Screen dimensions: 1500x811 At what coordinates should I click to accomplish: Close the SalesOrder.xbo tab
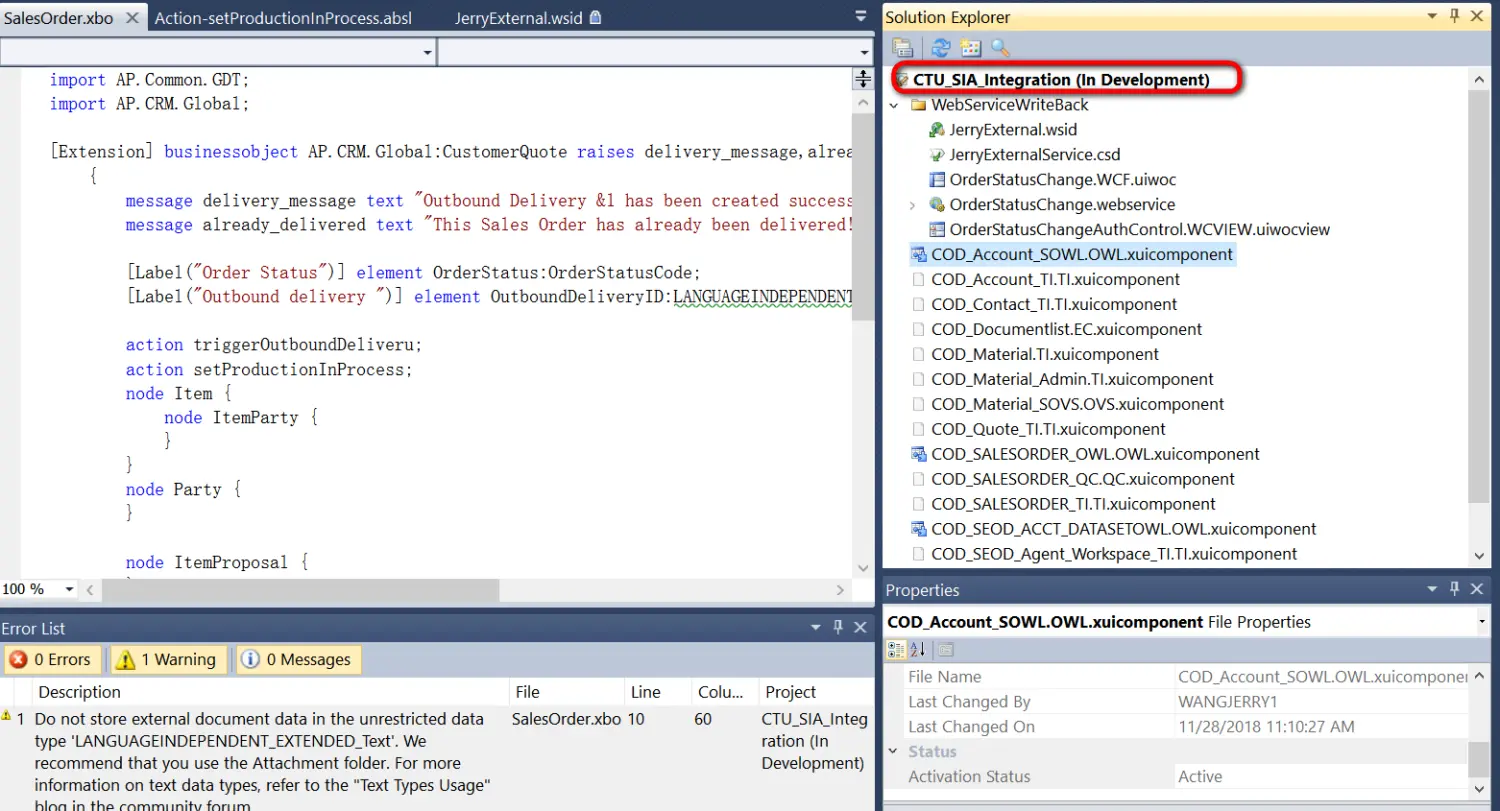[132, 18]
